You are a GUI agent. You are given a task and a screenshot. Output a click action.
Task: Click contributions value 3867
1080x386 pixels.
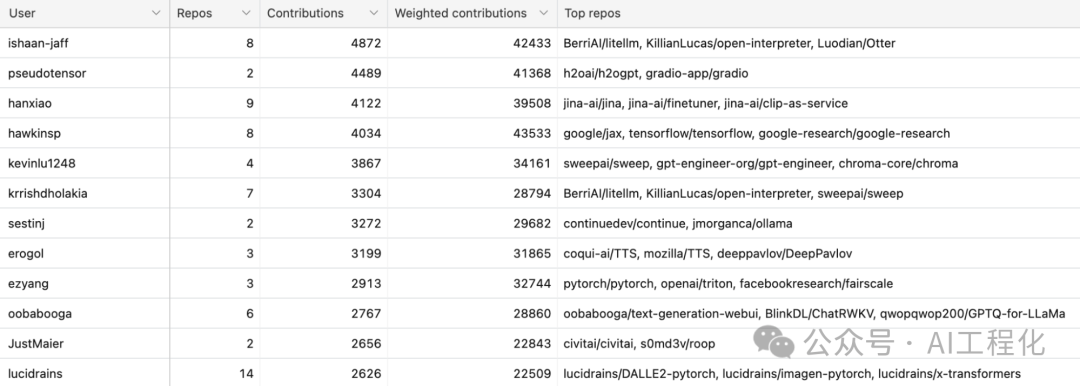click(x=366, y=163)
